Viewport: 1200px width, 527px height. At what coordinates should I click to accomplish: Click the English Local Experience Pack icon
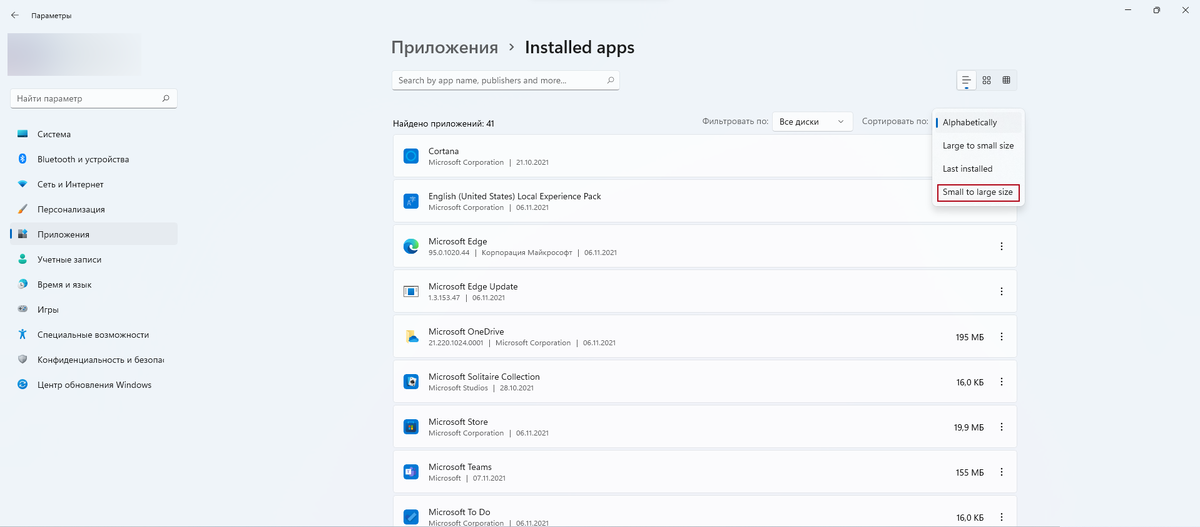coord(411,201)
